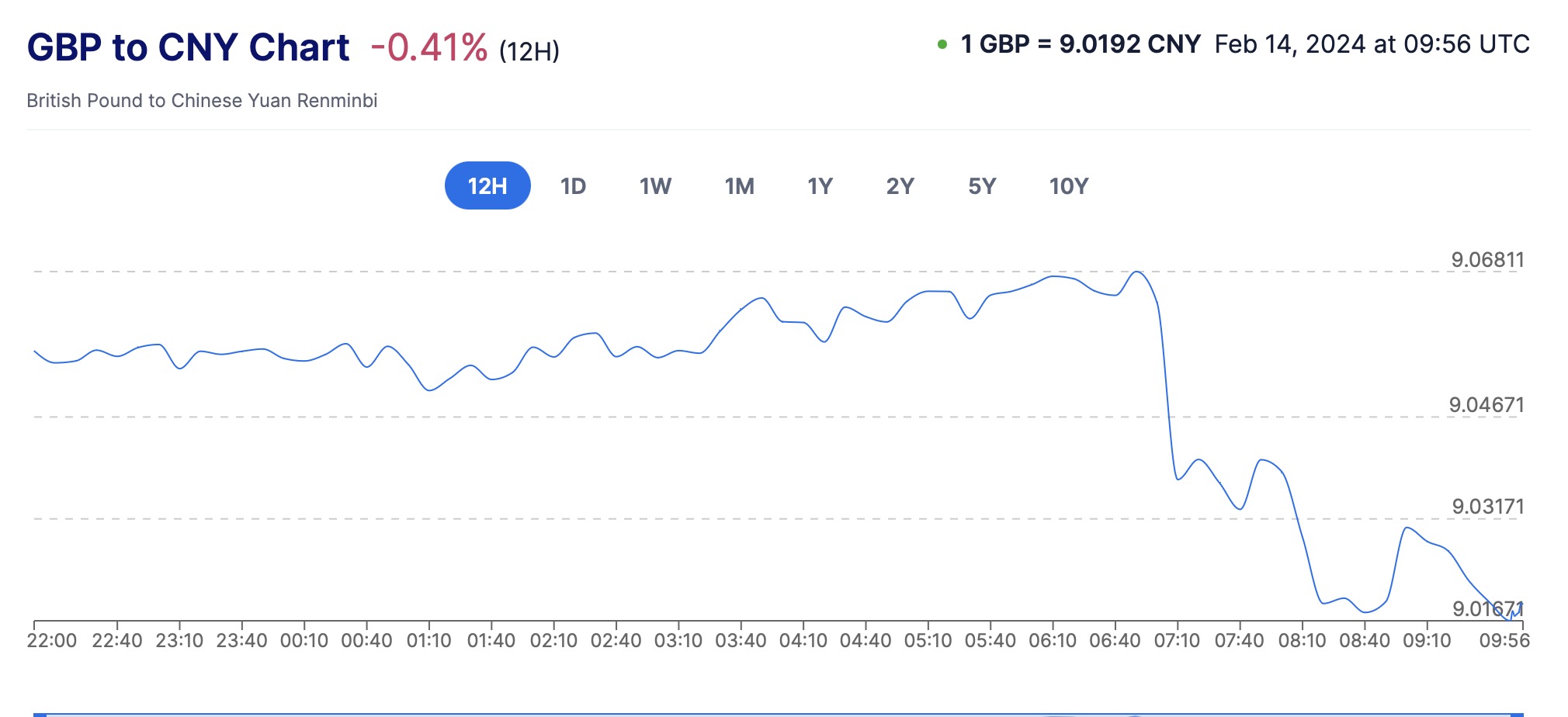This screenshot has width=1568, height=717.
Task: Click the 09:56 x-axis end label
Action: [x=1504, y=641]
